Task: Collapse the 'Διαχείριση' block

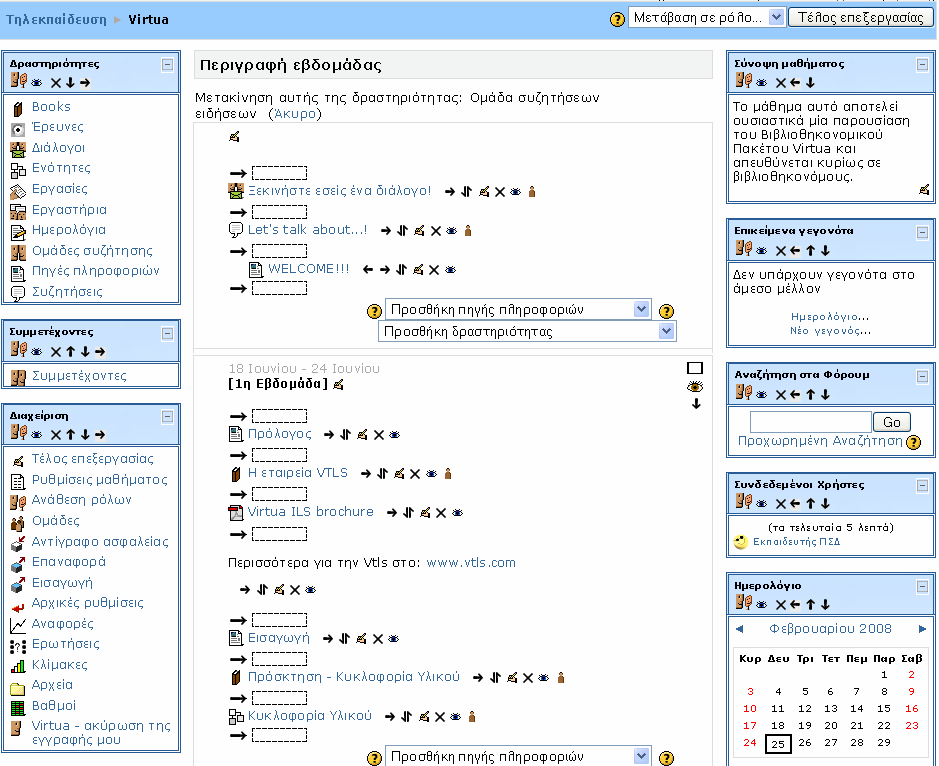Action: (167, 417)
